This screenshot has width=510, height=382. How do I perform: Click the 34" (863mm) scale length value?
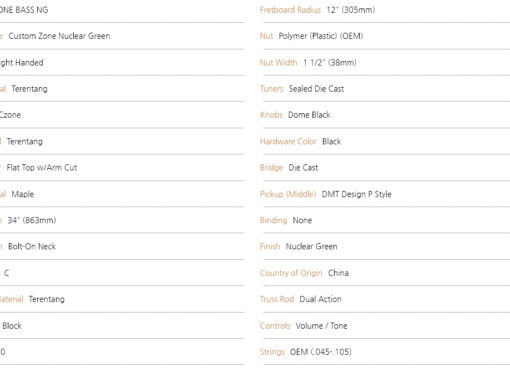point(32,220)
